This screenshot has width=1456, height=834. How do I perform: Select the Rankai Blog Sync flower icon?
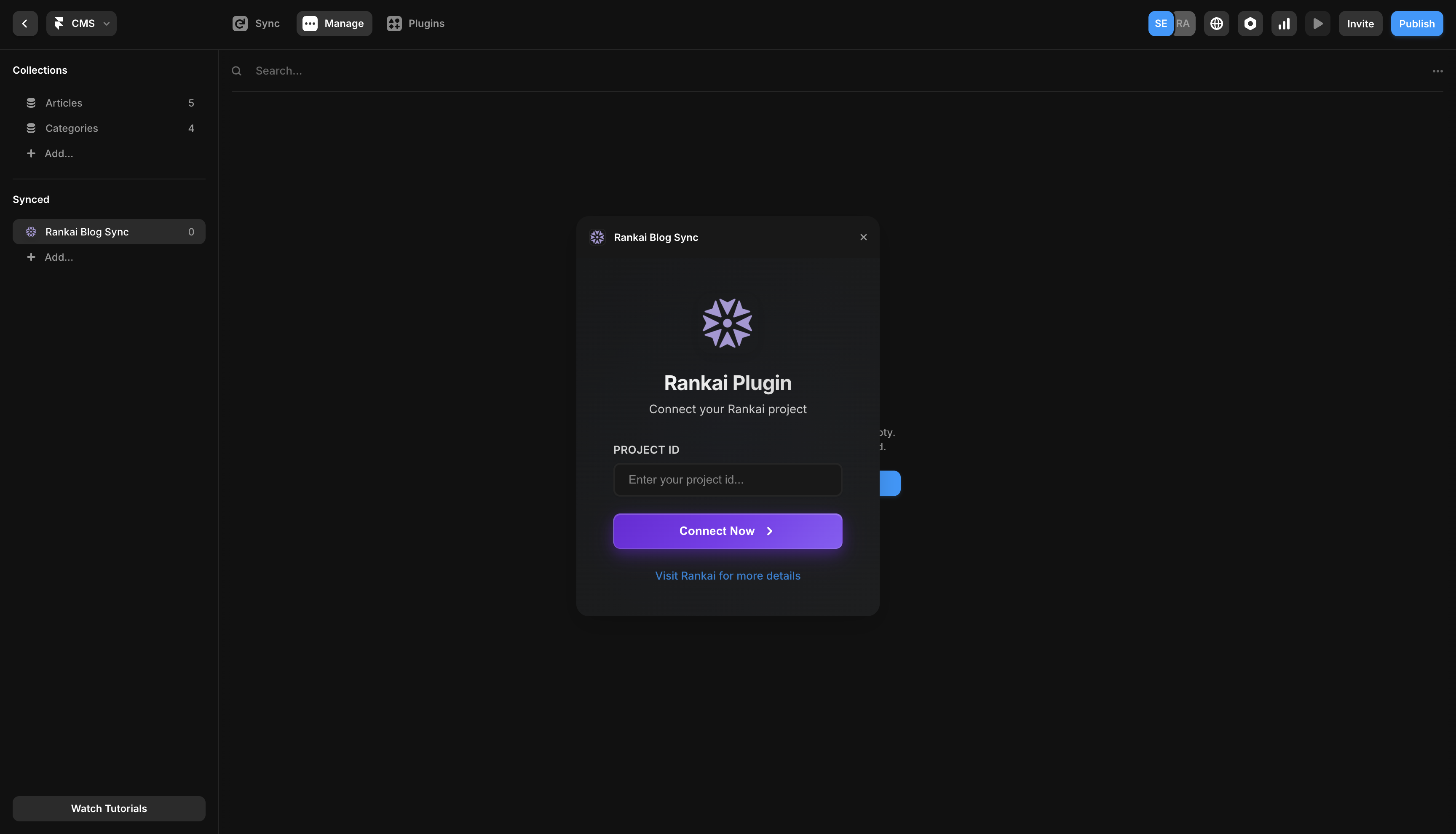point(31,231)
